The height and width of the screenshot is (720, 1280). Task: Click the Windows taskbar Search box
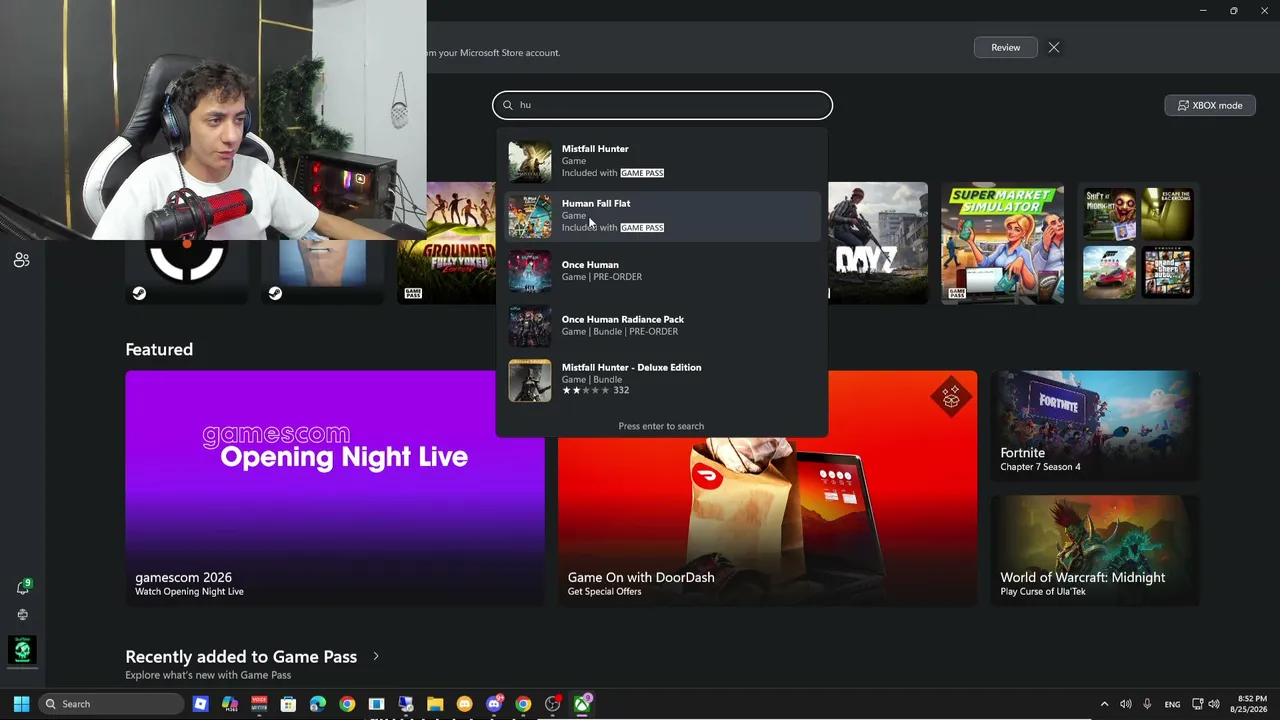click(111, 704)
